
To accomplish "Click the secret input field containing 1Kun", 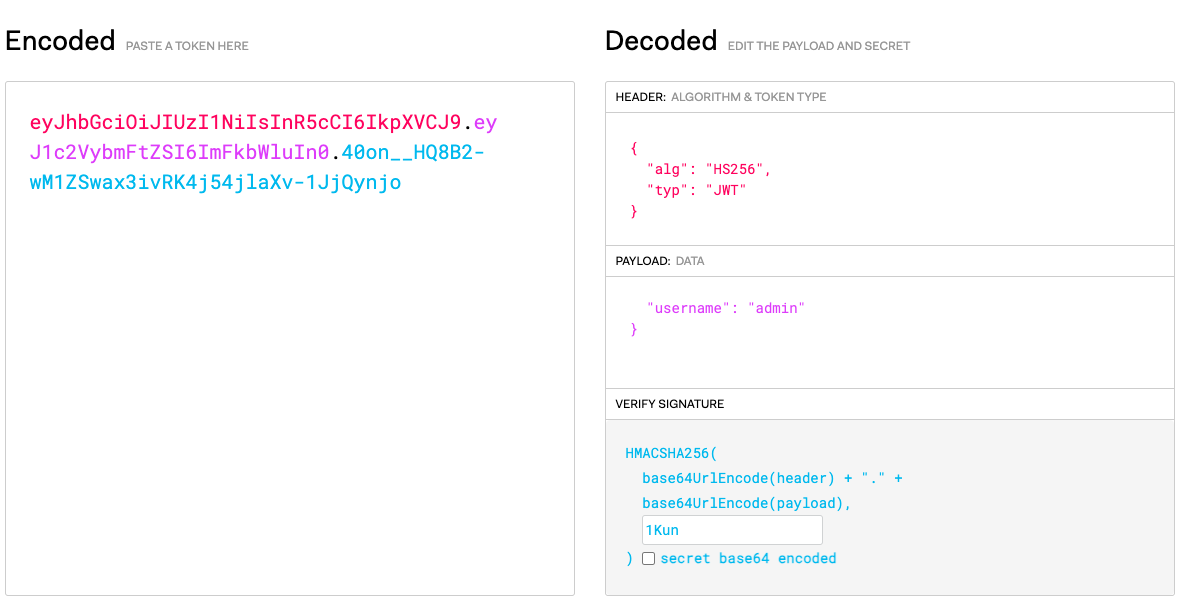I will 731,531.
